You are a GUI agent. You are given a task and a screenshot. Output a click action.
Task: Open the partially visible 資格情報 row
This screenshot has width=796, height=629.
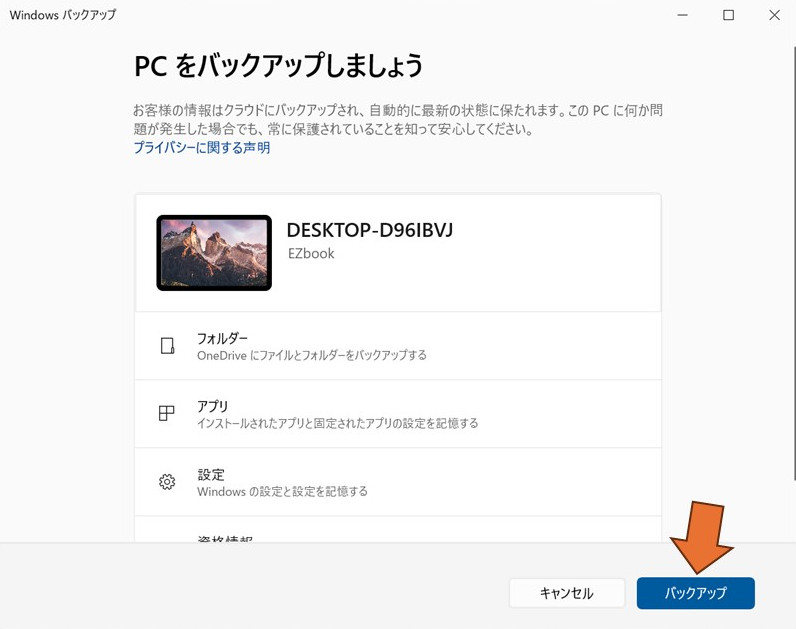[x=225, y=539]
